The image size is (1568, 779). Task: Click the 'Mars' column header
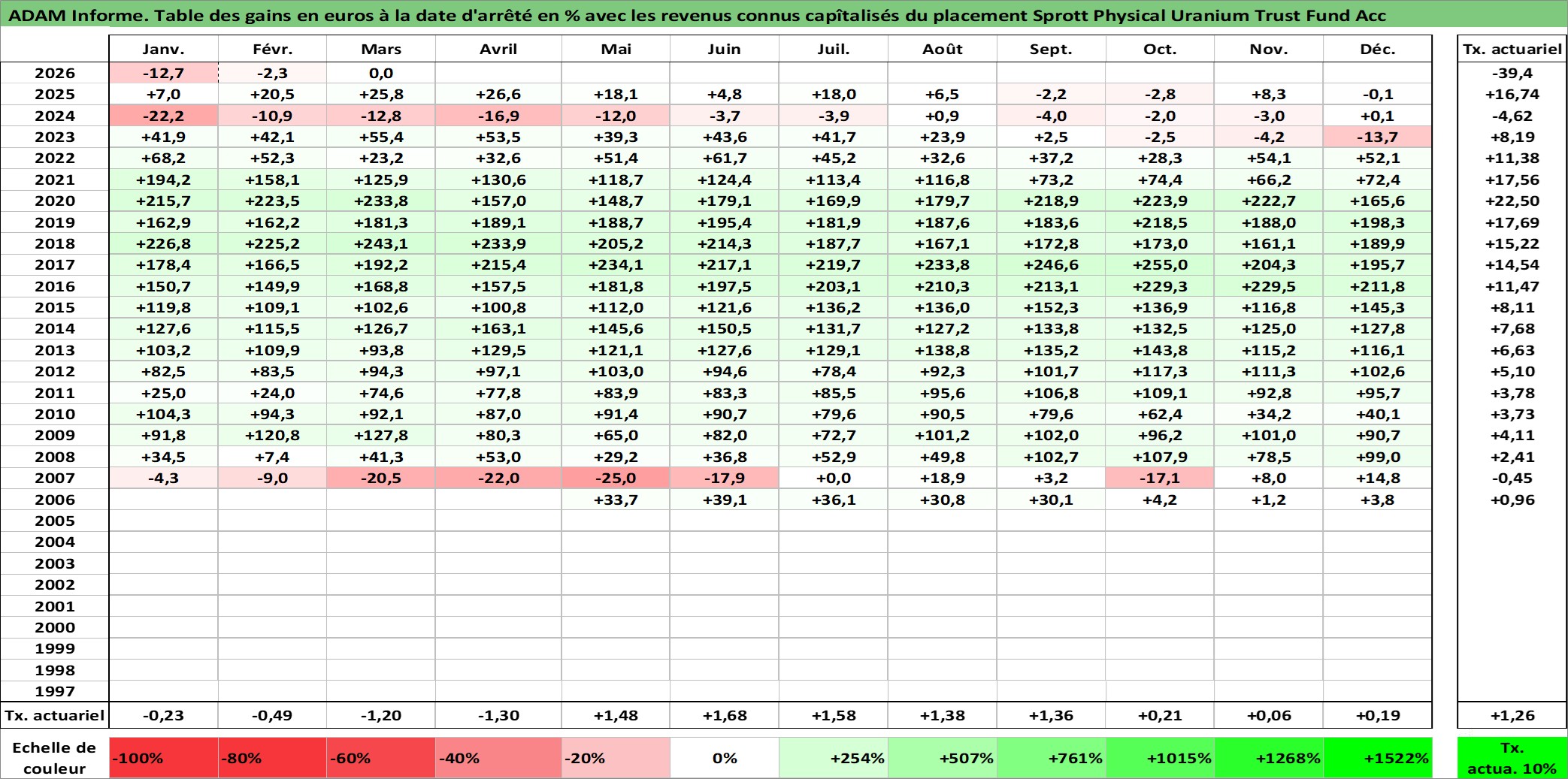(381, 49)
